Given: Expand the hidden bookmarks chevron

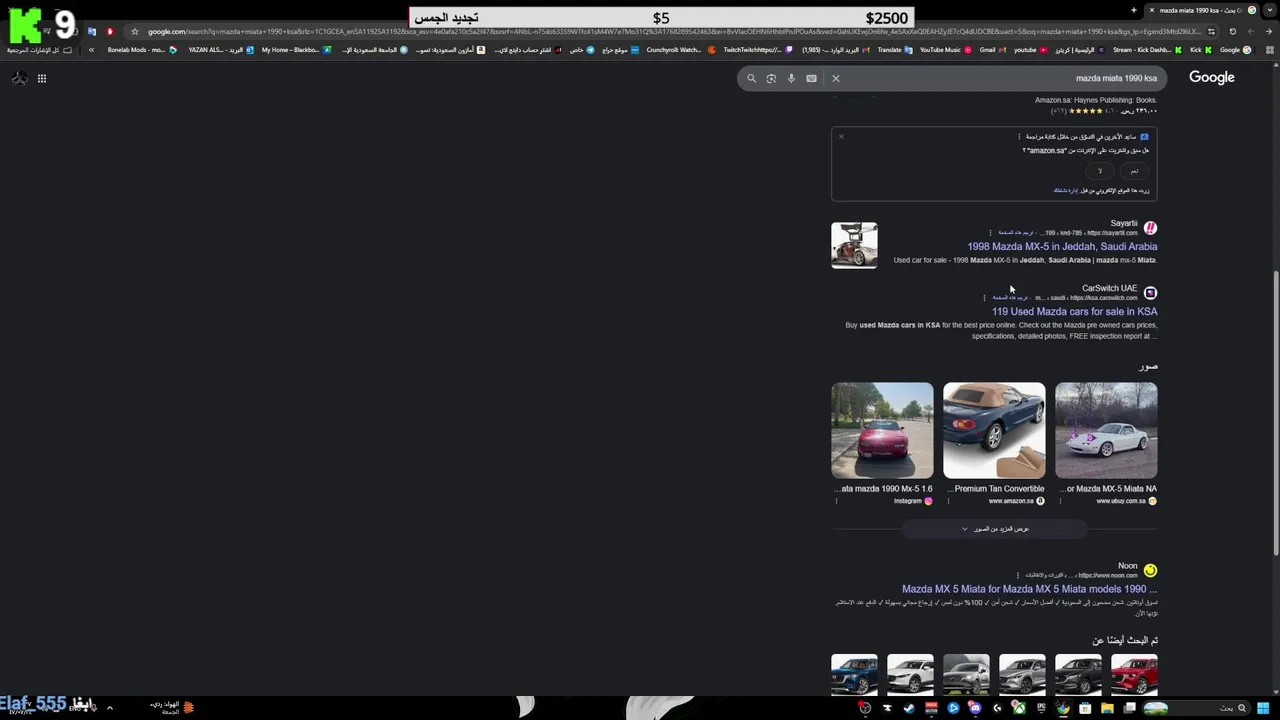Looking at the screenshot, I should point(91,50).
